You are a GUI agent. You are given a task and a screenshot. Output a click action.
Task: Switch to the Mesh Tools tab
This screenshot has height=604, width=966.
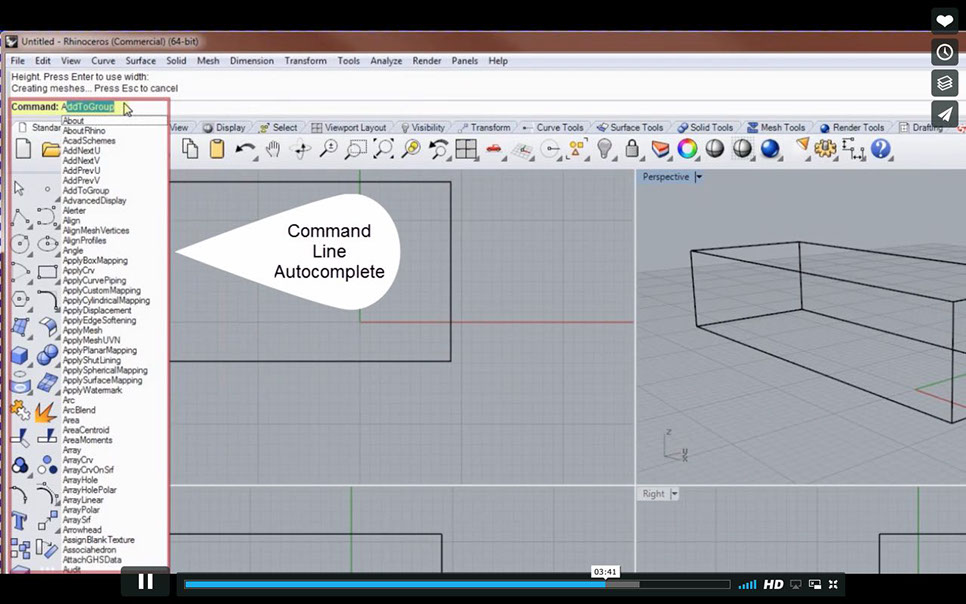click(x=776, y=128)
